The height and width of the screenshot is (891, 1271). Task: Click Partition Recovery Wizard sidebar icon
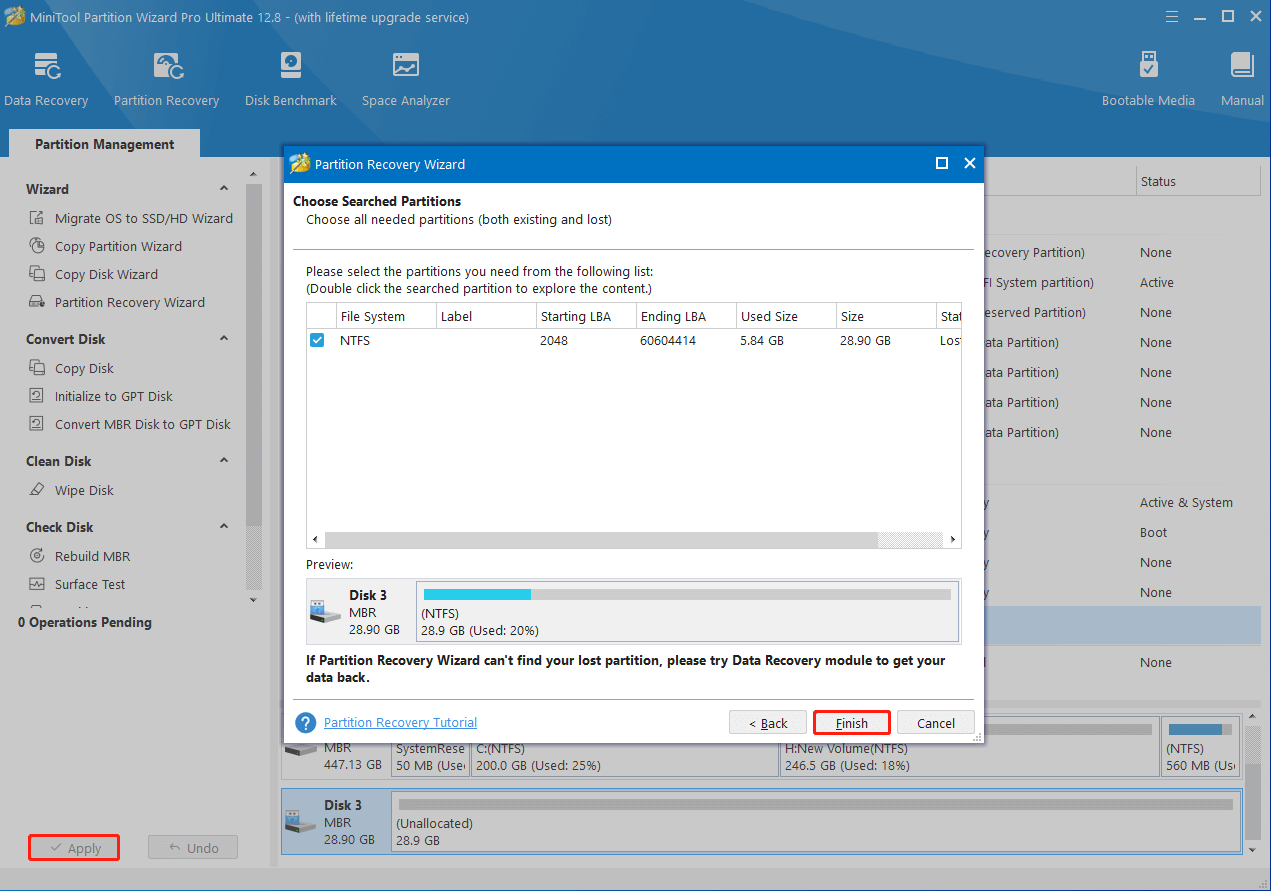pos(37,302)
